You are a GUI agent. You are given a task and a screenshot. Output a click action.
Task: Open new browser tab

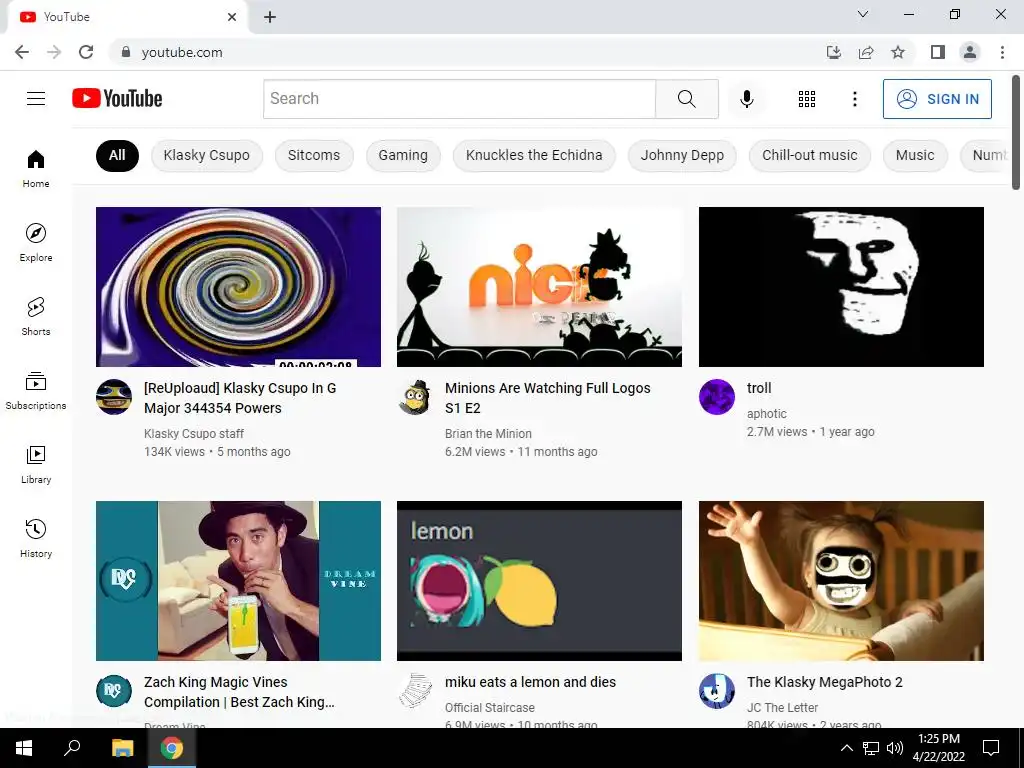point(270,17)
